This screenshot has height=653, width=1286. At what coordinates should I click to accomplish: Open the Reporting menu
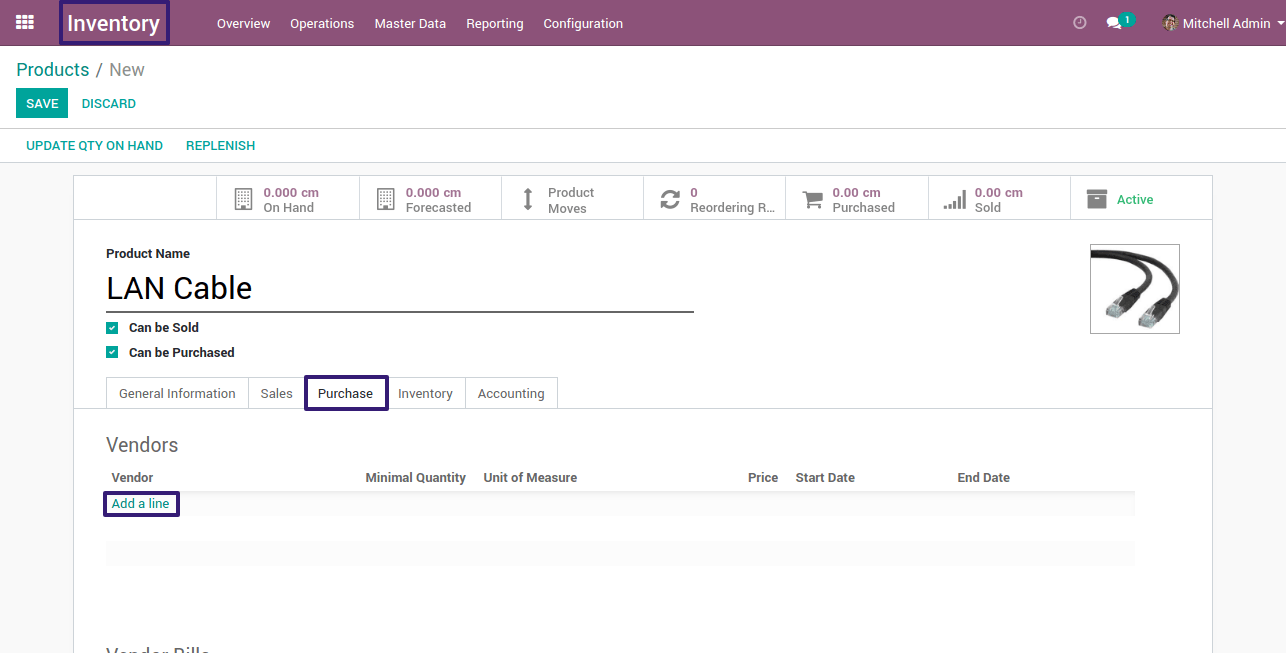[495, 23]
